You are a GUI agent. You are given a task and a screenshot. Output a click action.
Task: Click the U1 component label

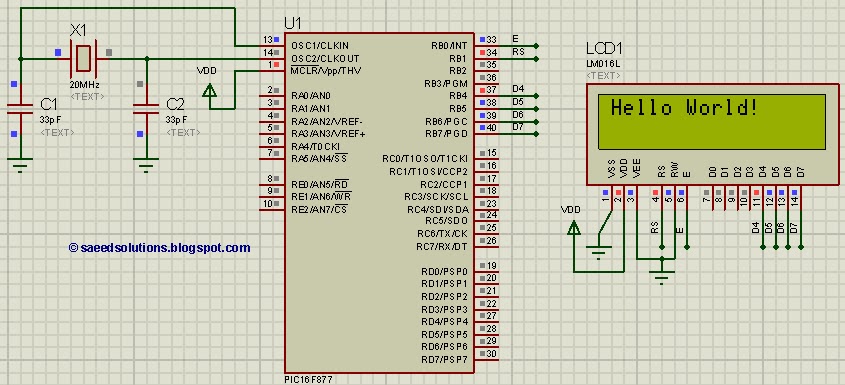[x=293, y=23]
